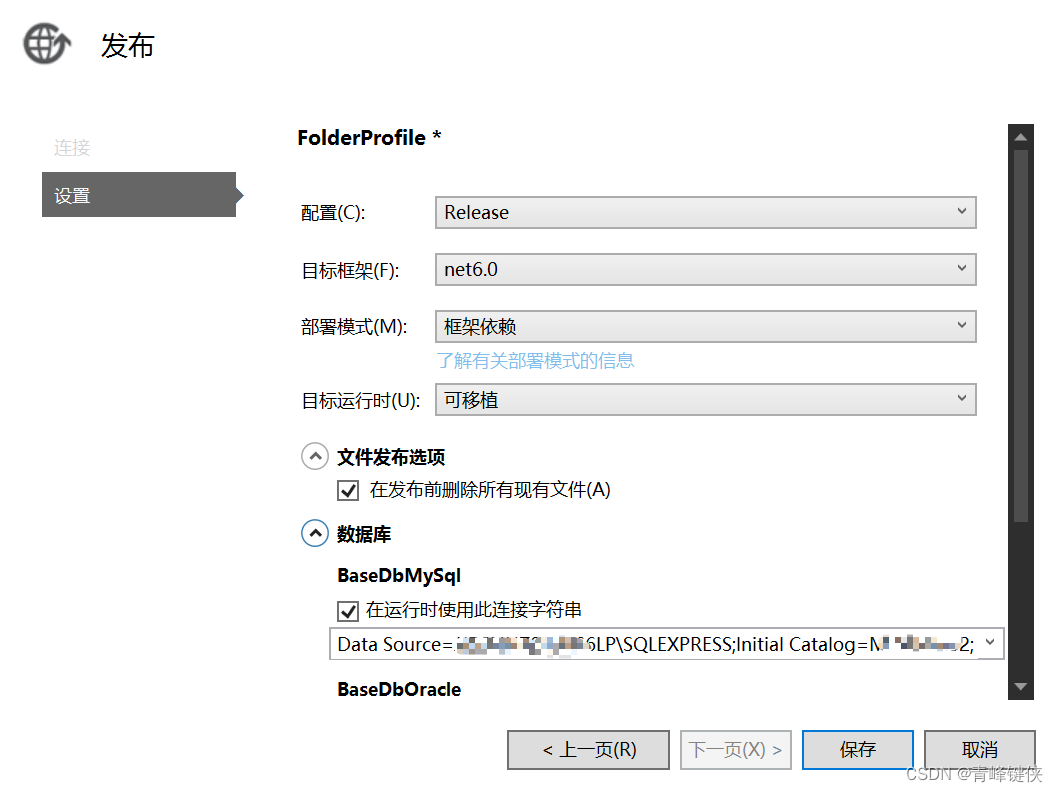Click the 下一页 button
Viewport: 1058px width, 792px height.
point(735,749)
